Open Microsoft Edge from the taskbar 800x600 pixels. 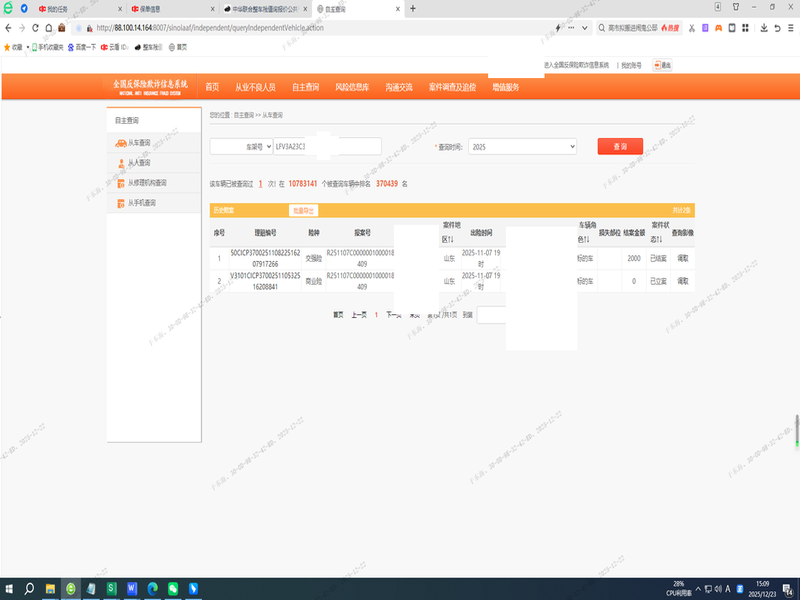[152, 588]
